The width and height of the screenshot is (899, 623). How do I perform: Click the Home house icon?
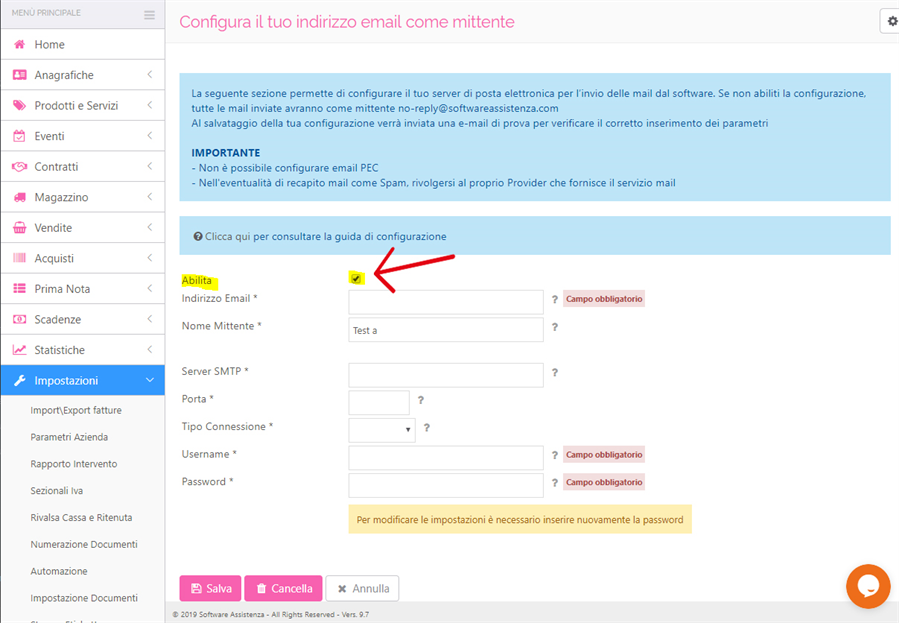[19, 44]
